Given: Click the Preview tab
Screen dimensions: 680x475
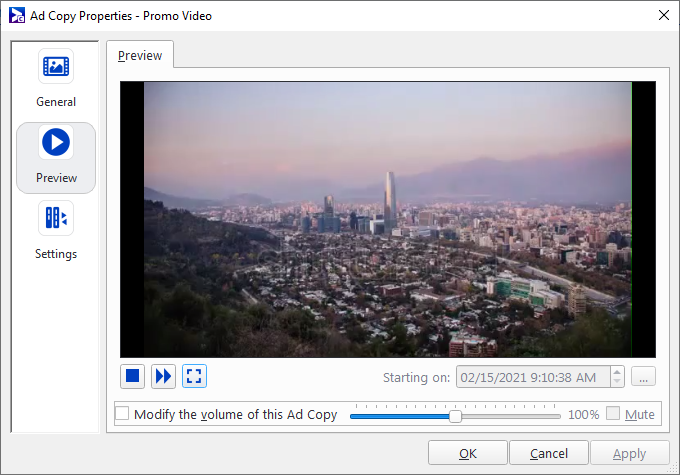Looking at the screenshot, I should point(140,55).
